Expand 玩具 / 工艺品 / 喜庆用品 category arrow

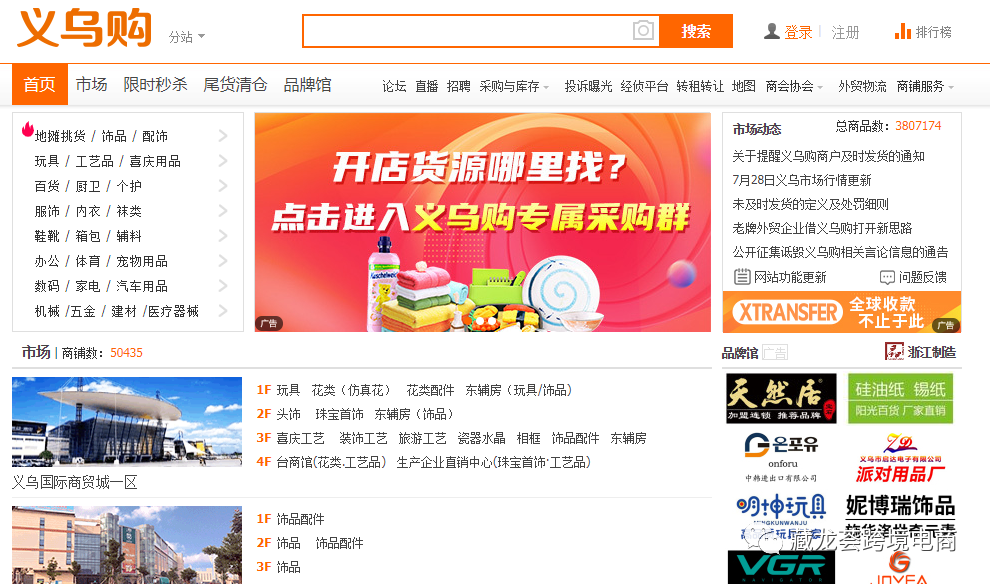[x=223, y=160]
